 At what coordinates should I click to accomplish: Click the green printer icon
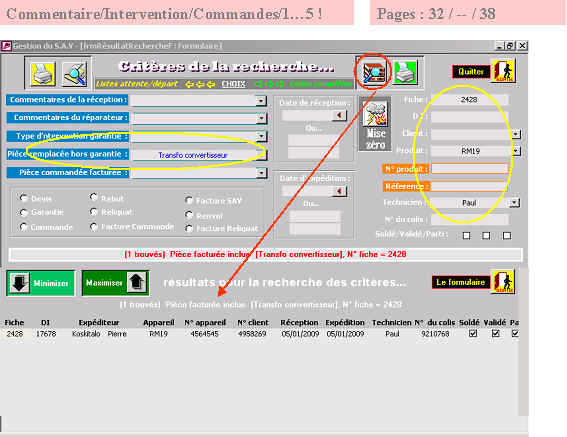405,72
